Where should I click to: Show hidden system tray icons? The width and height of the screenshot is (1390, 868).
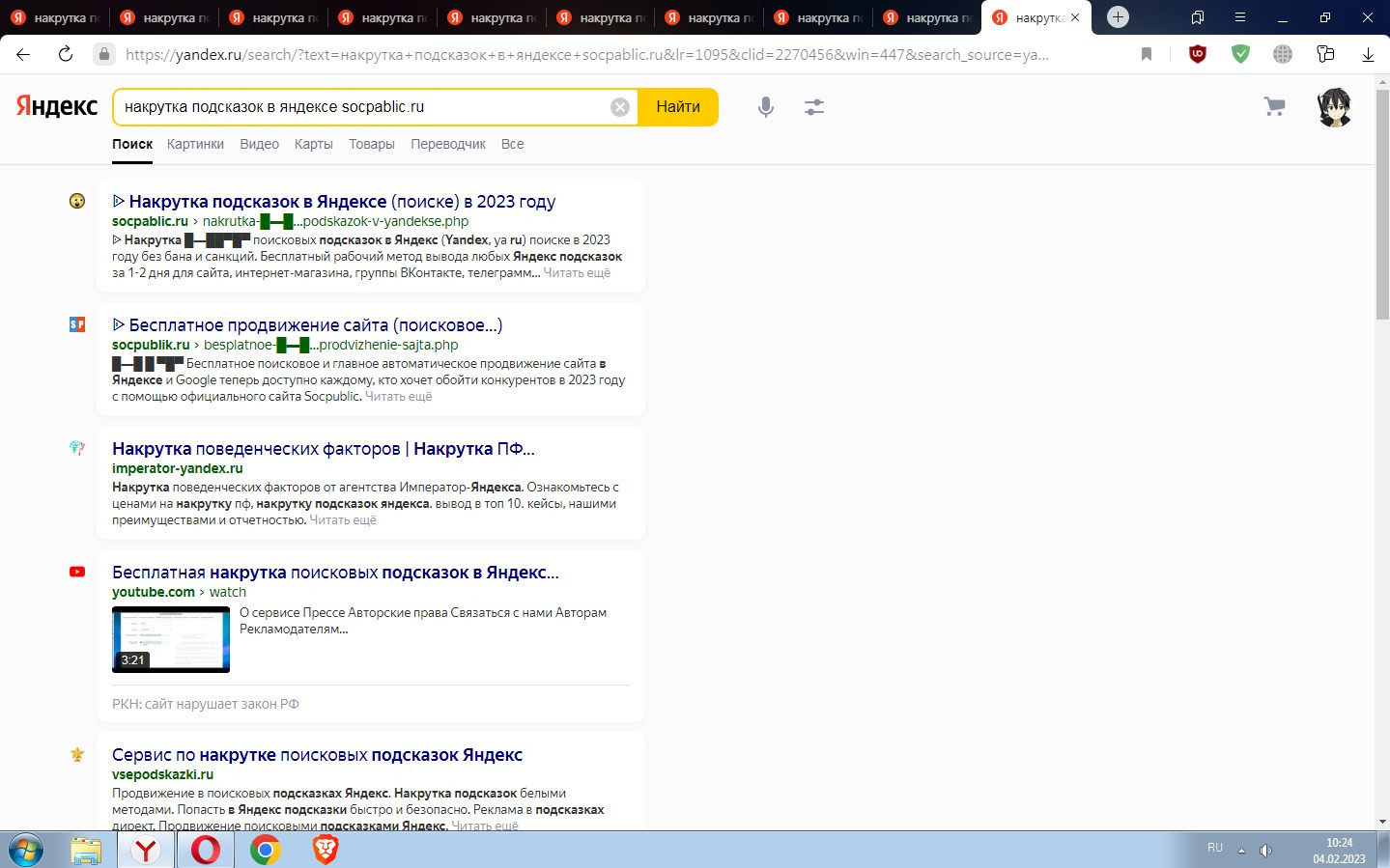point(1241,851)
